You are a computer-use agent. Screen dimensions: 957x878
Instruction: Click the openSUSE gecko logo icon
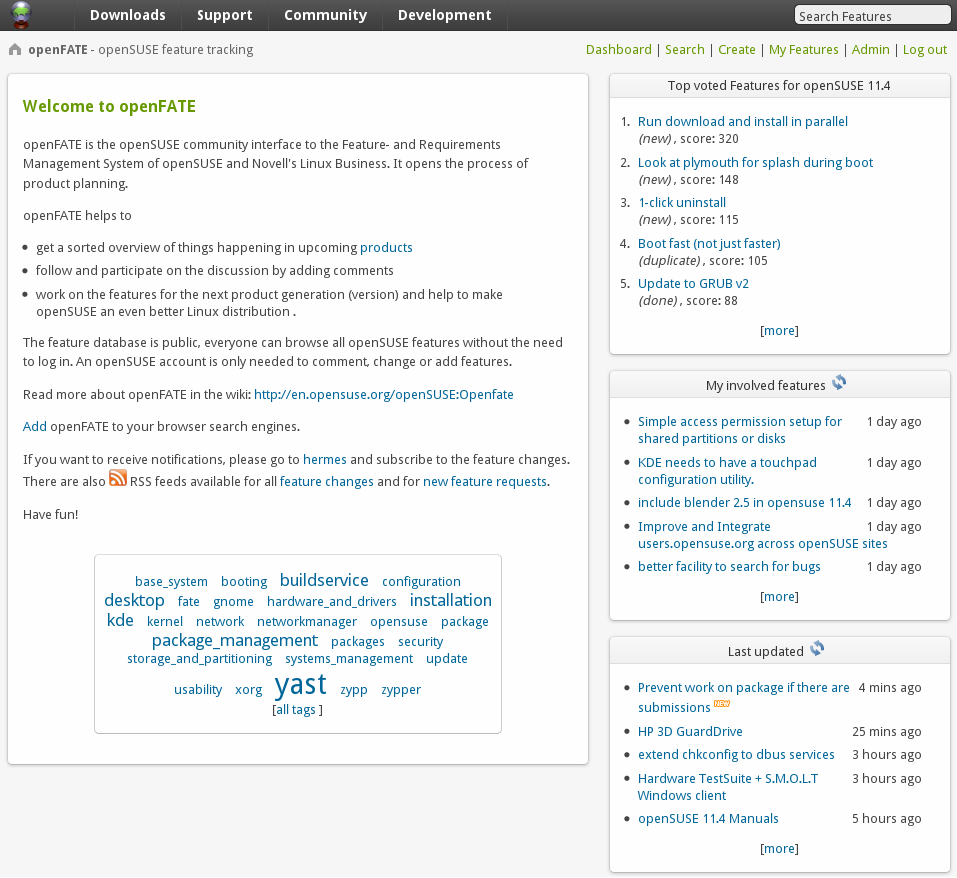(x=21, y=15)
